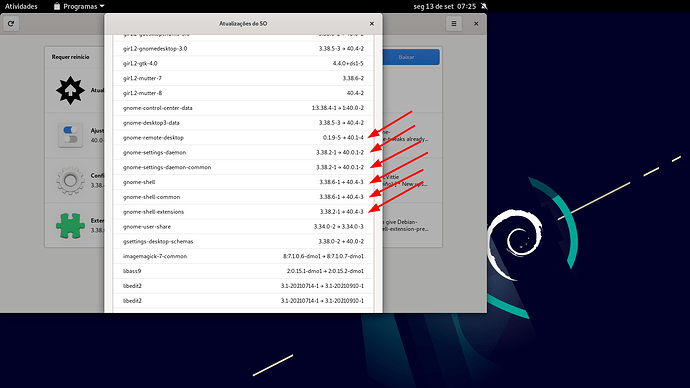
Task: Select the gnome-settings-daemon row
Action: pos(243,153)
